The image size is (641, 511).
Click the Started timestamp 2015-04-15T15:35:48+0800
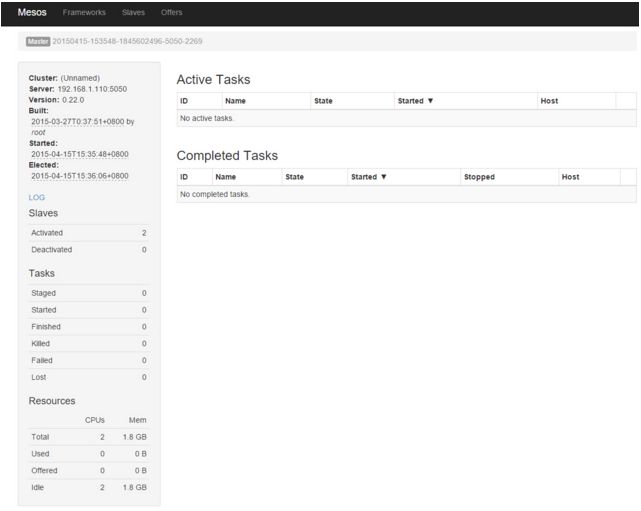80,154
